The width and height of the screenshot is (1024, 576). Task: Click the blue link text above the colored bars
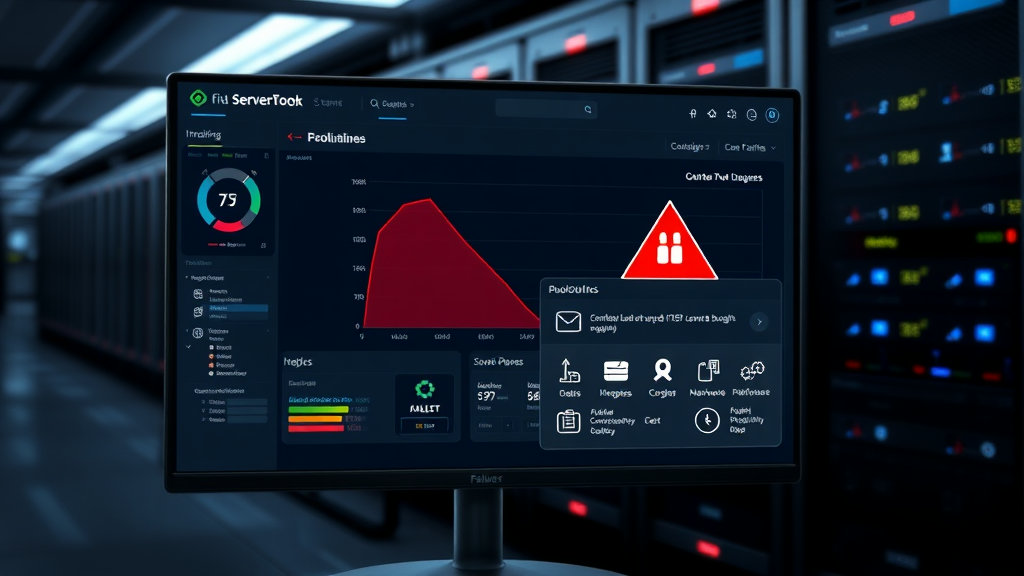point(321,400)
